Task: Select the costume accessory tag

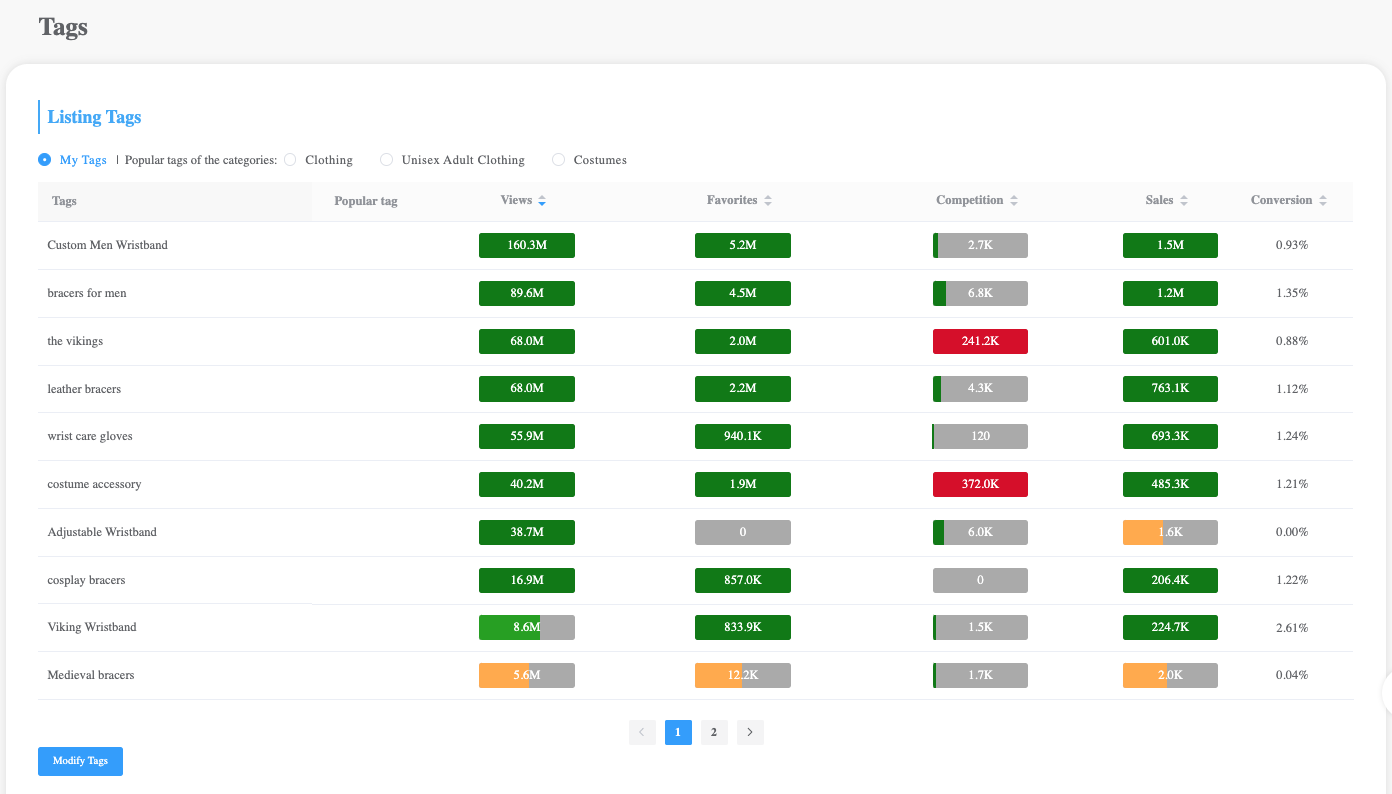Action: 94,484
